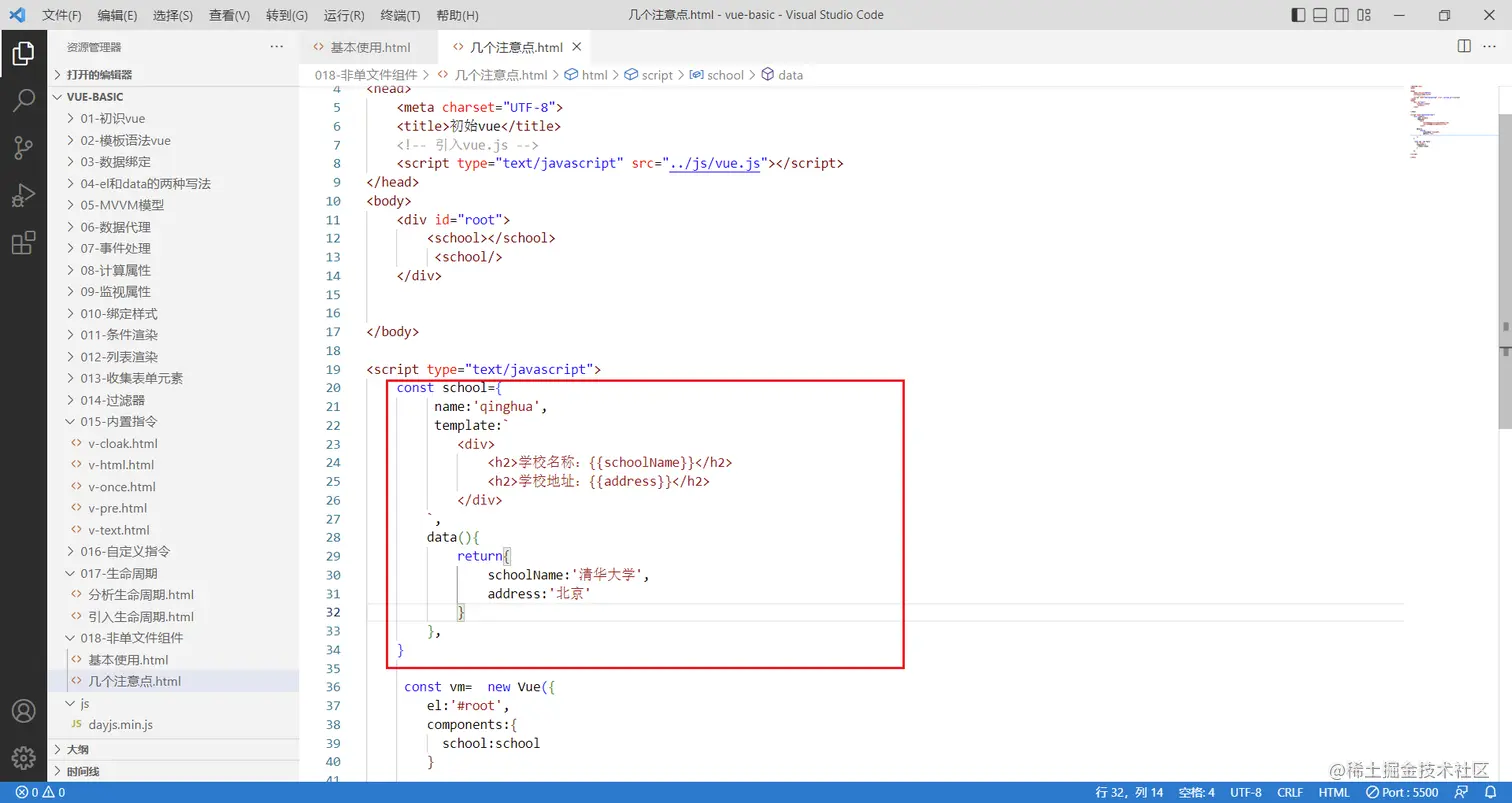Click the notifications bell in status bar
Screen dimensions: 1512x803
point(1490,792)
